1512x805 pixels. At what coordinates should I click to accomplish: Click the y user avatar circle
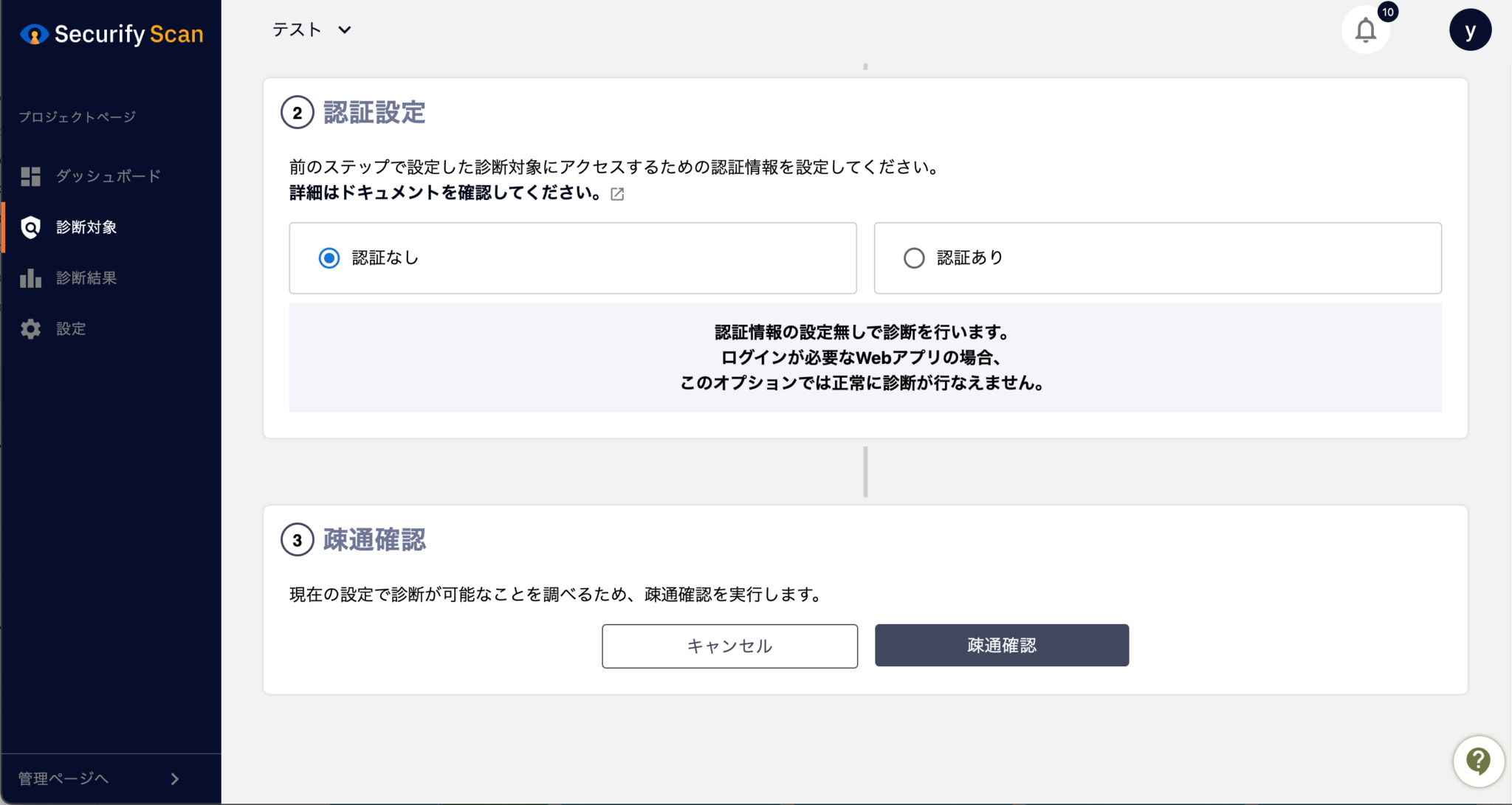(1470, 30)
